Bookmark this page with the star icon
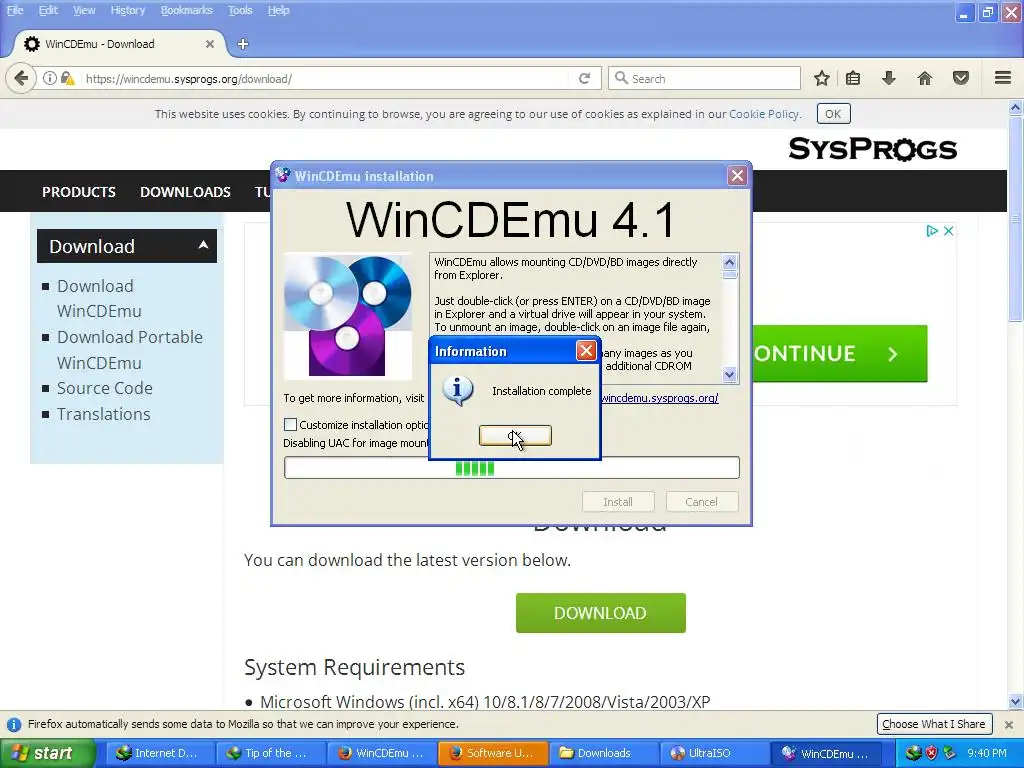Image resolution: width=1024 pixels, height=768 pixels. point(822,78)
